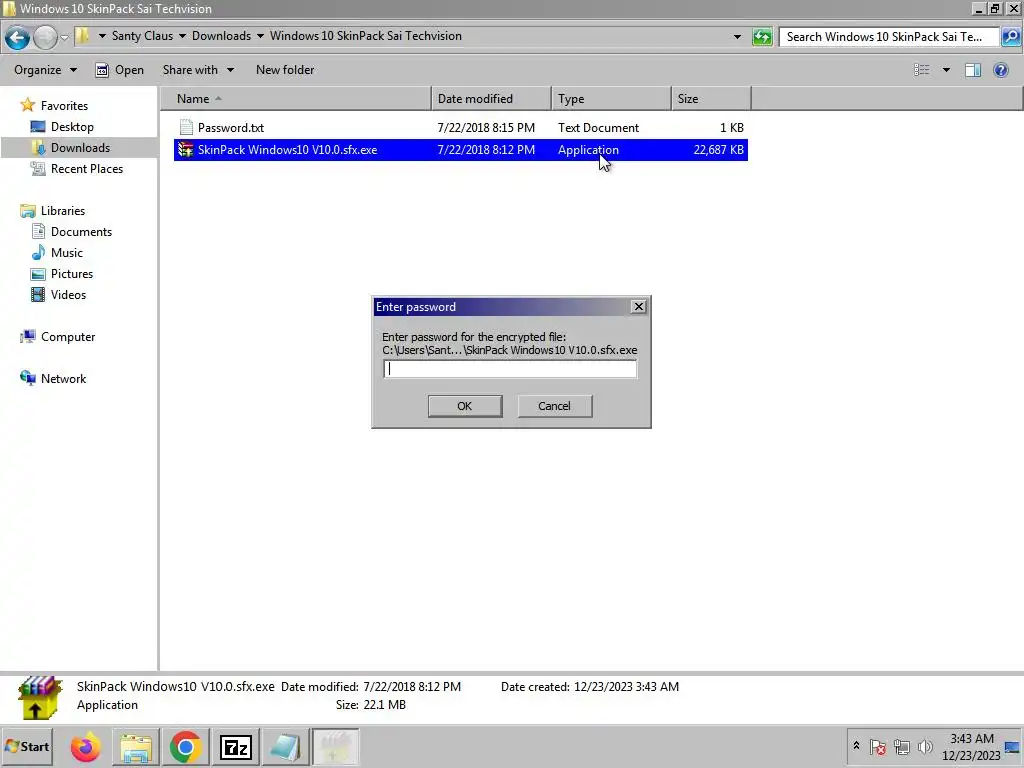This screenshot has height=768, width=1024.
Task: Open 7-Zip from the taskbar
Action: [x=236, y=747]
